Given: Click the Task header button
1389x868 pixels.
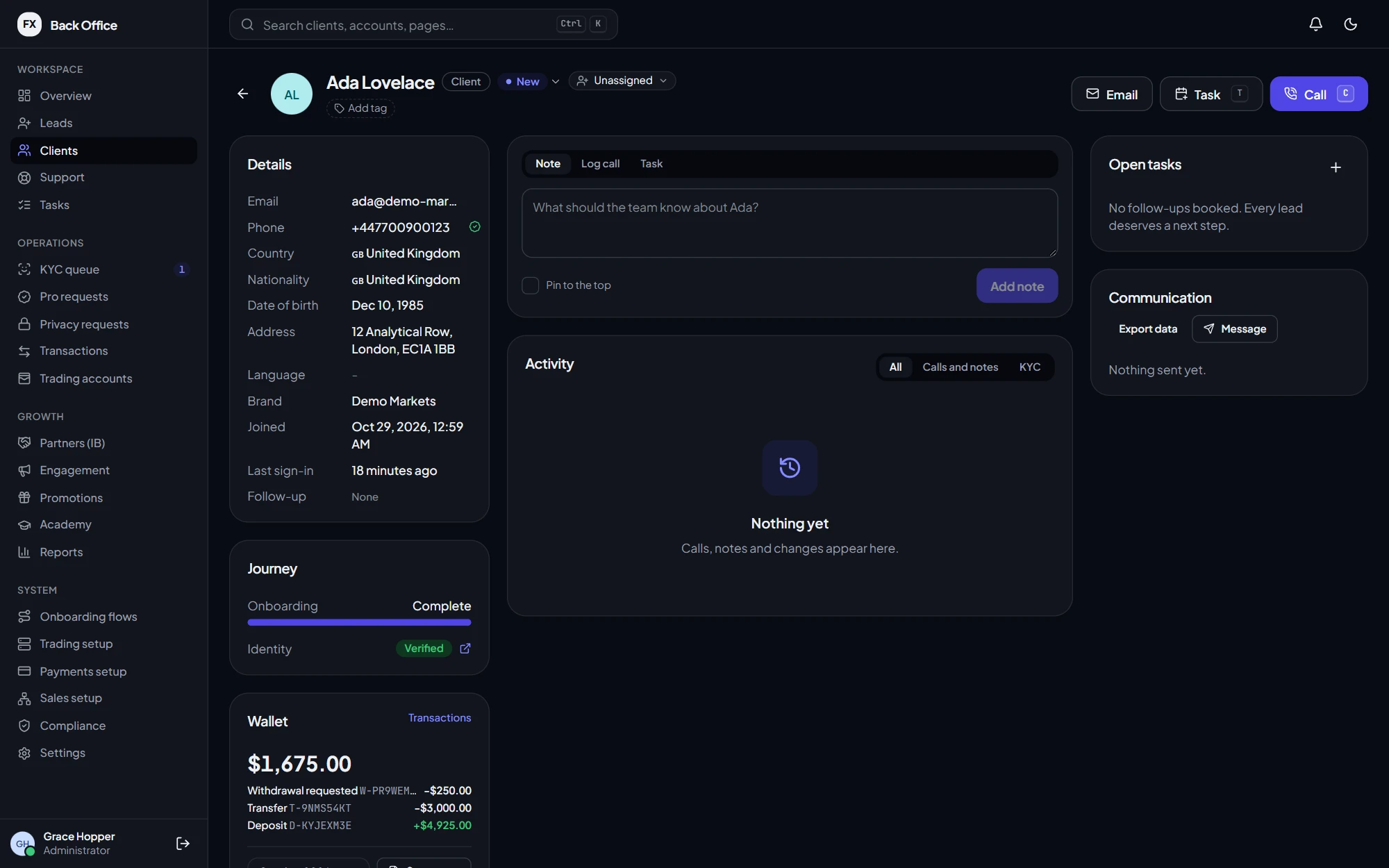Looking at the screenshot, I should tap(1211, 94).
